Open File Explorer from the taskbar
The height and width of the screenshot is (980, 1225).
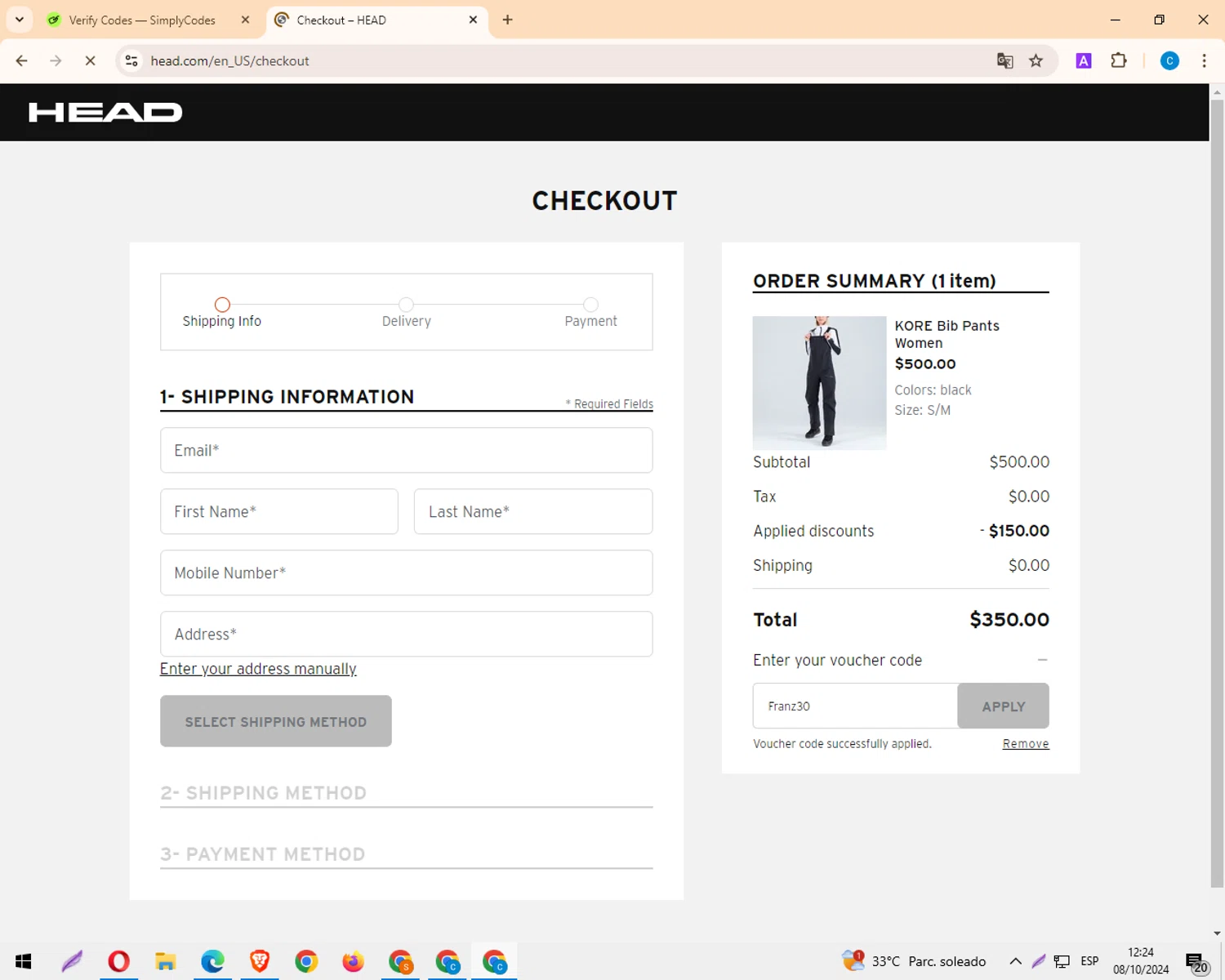166,961
